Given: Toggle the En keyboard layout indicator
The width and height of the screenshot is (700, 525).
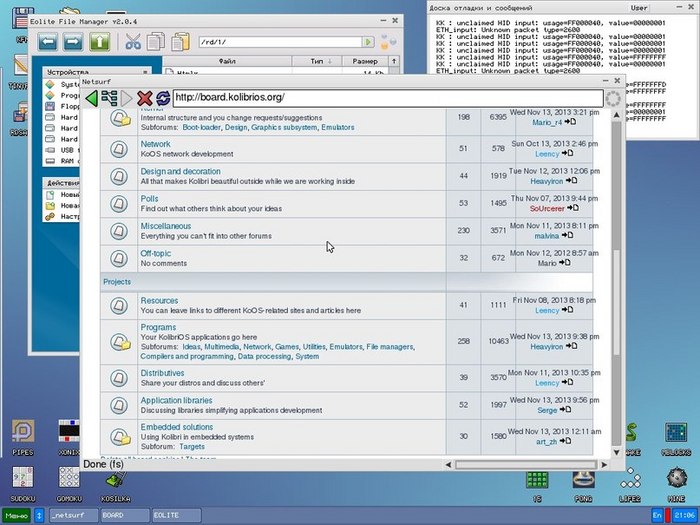Looking at the screenshot, I should point(657,514).
